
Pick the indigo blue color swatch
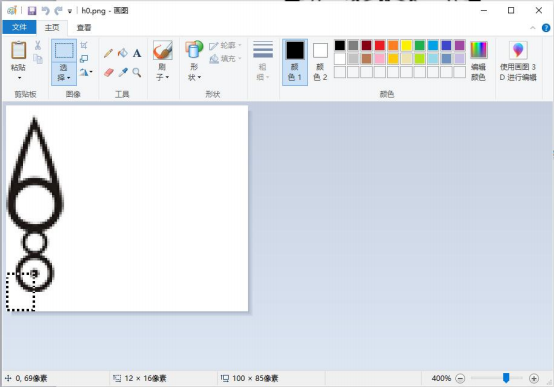point(446,45)
